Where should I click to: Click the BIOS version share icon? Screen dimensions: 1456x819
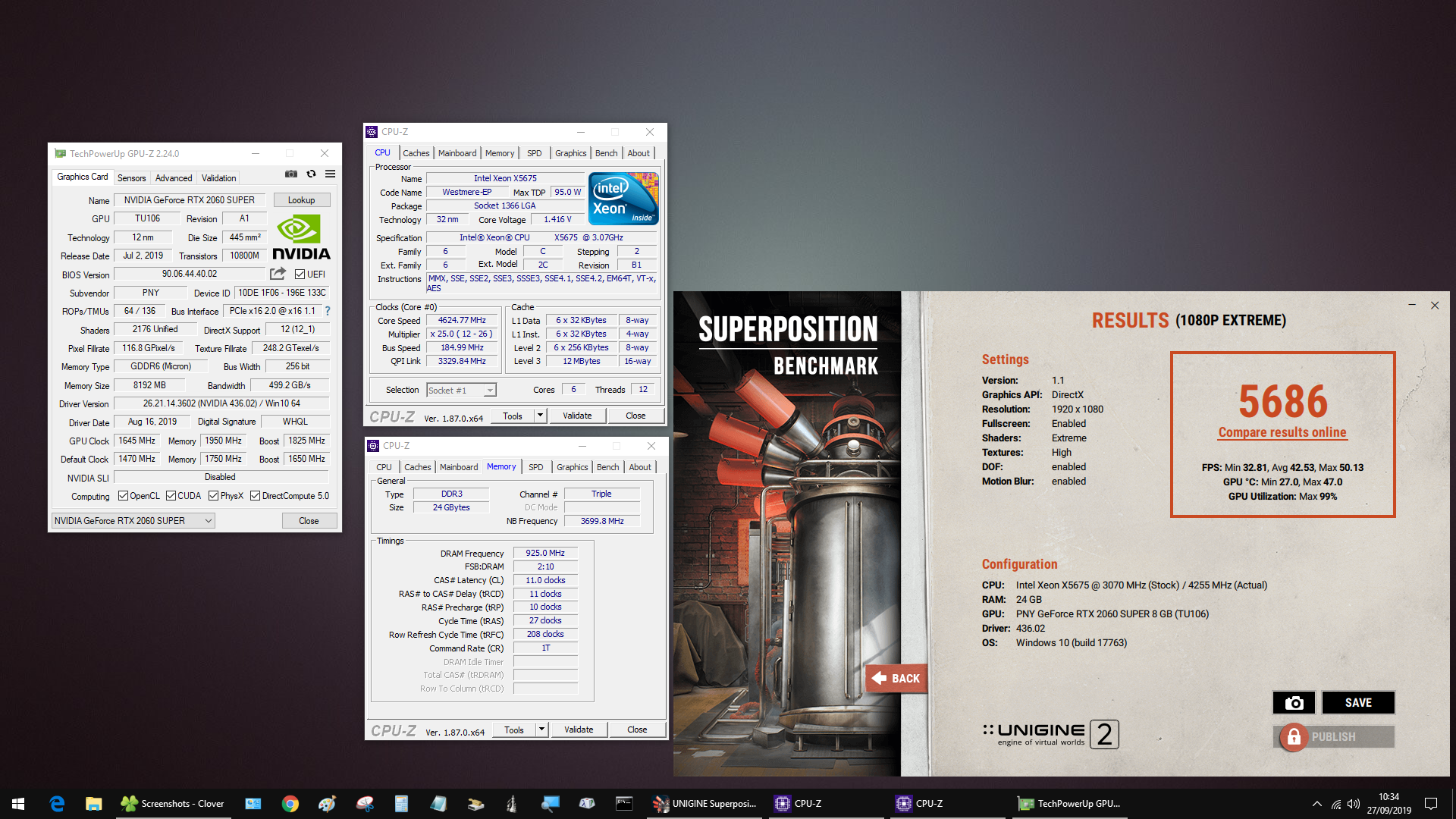pos(278,274)
